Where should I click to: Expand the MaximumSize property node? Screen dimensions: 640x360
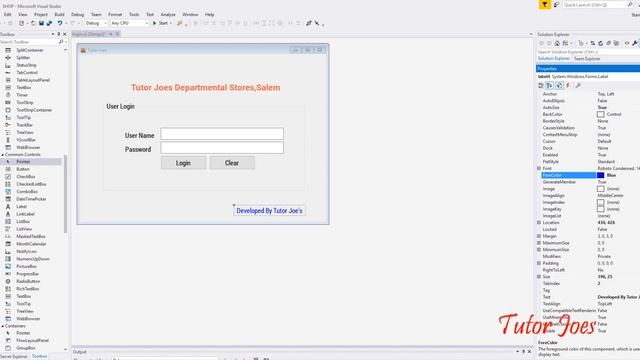click(539, 243)
